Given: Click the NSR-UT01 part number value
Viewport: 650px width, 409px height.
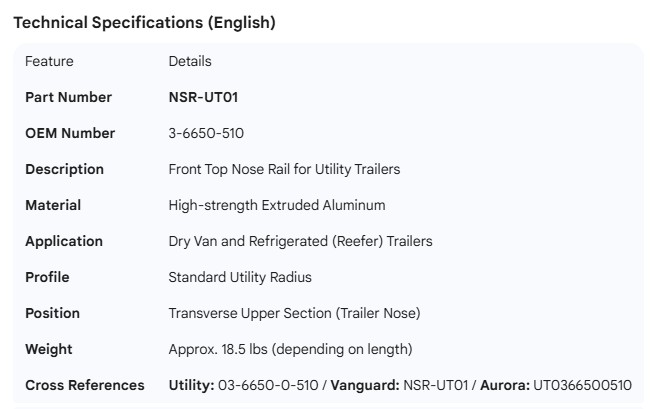Looking at the screenshot, I should (203, 97).
